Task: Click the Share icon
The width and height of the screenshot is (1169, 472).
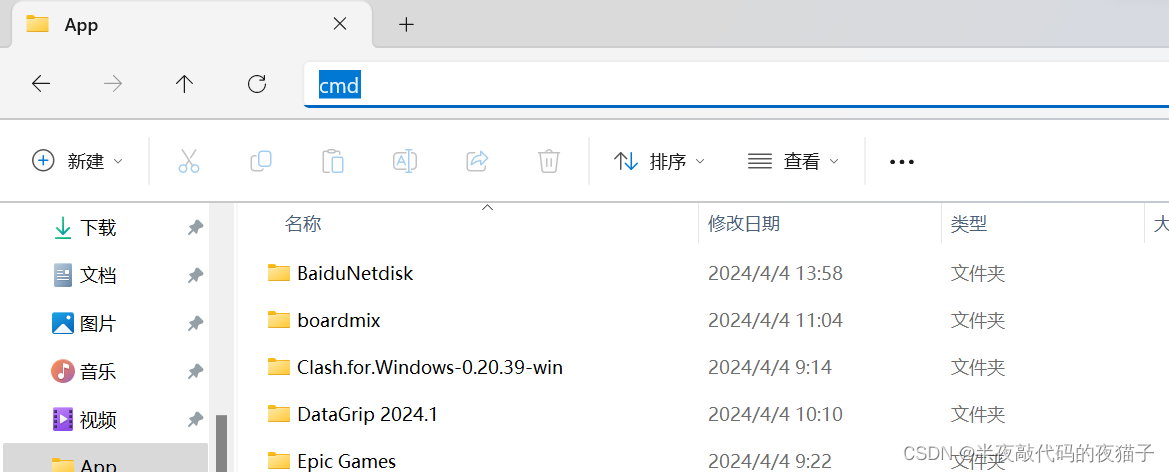Action: coord(477,161)
